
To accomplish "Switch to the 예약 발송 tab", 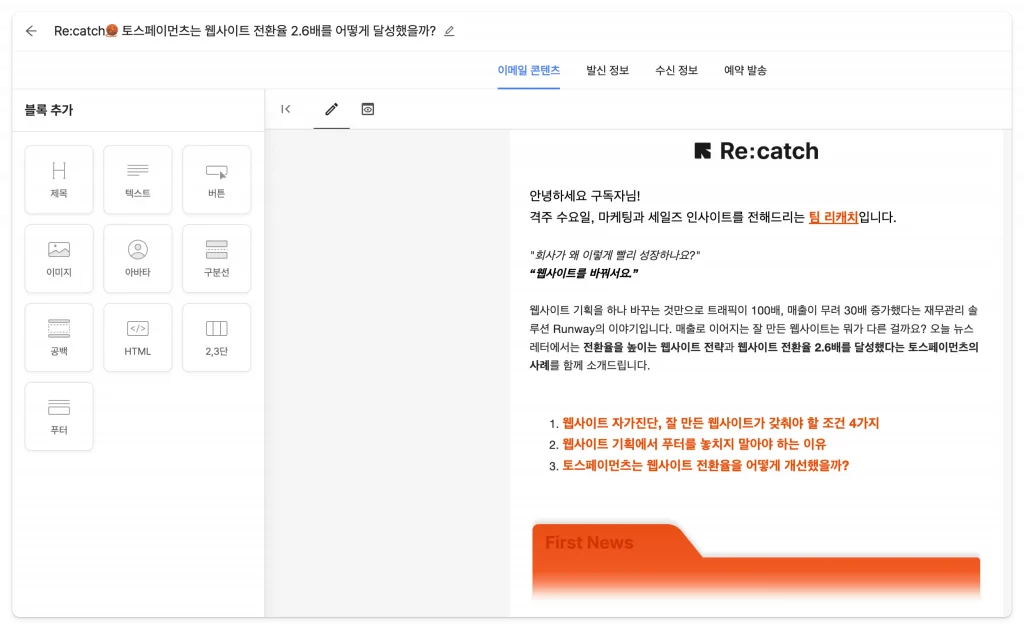I will click(743, 71).
